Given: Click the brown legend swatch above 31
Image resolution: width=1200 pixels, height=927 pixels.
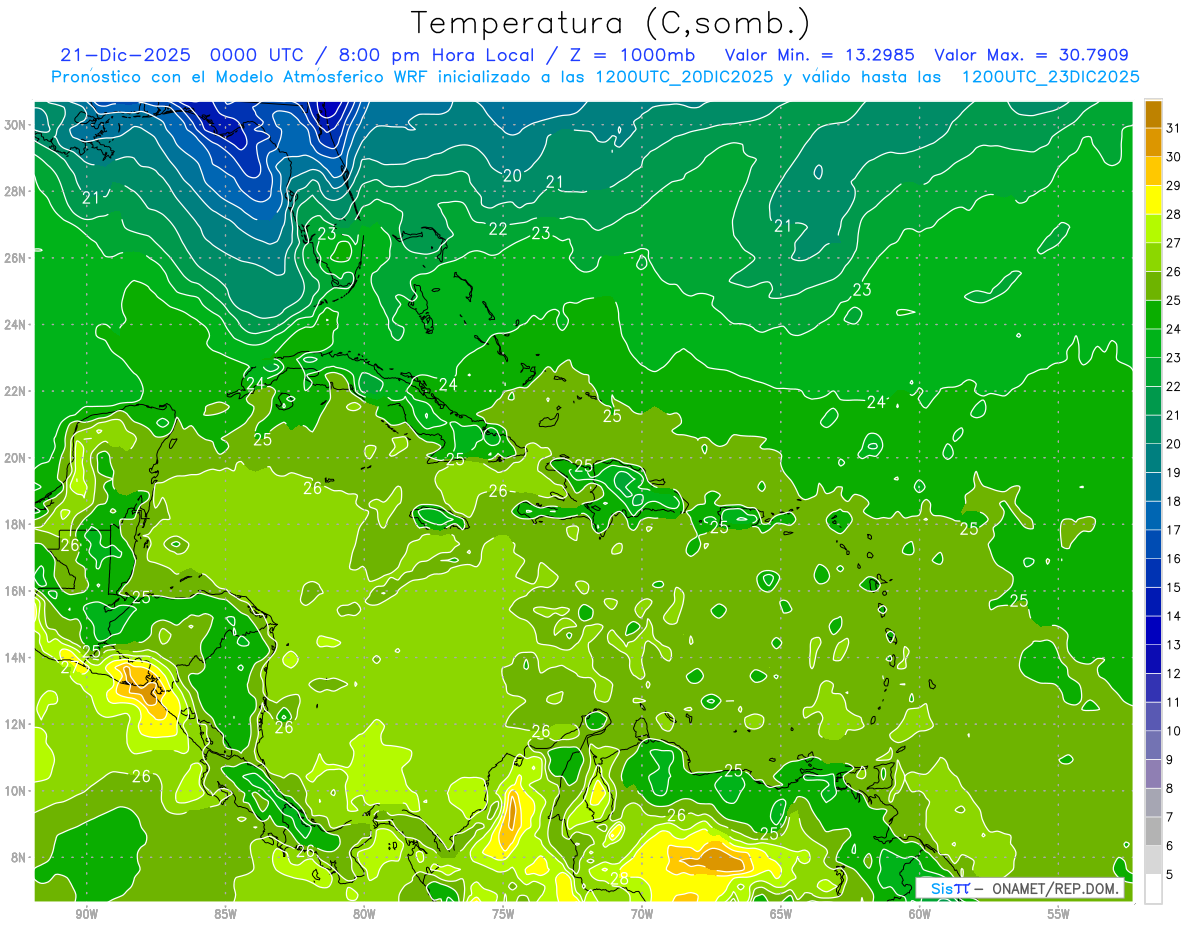Looking at the screenshot, I should tap(1153, 114).
